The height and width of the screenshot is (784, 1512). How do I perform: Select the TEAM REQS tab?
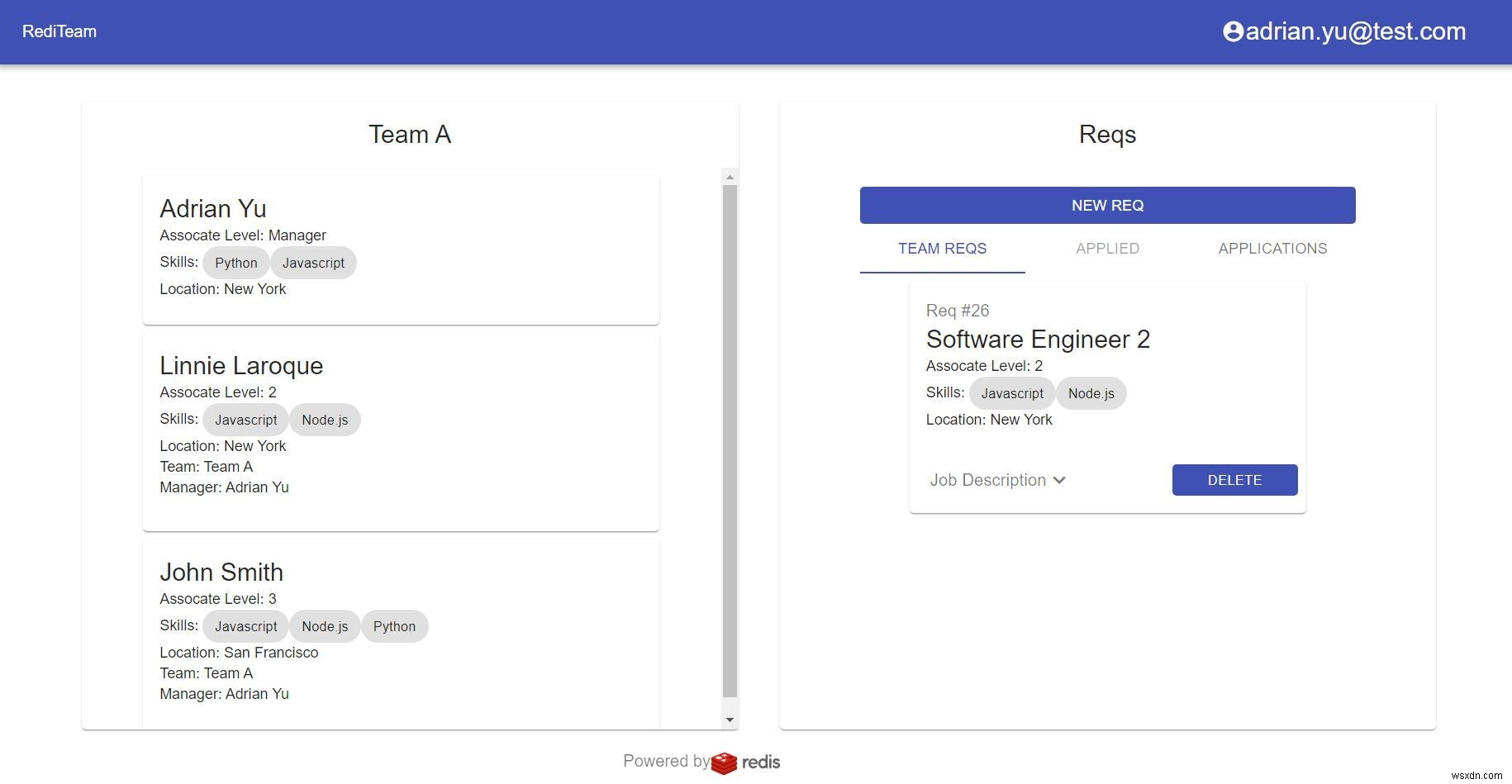coord(942,249)
